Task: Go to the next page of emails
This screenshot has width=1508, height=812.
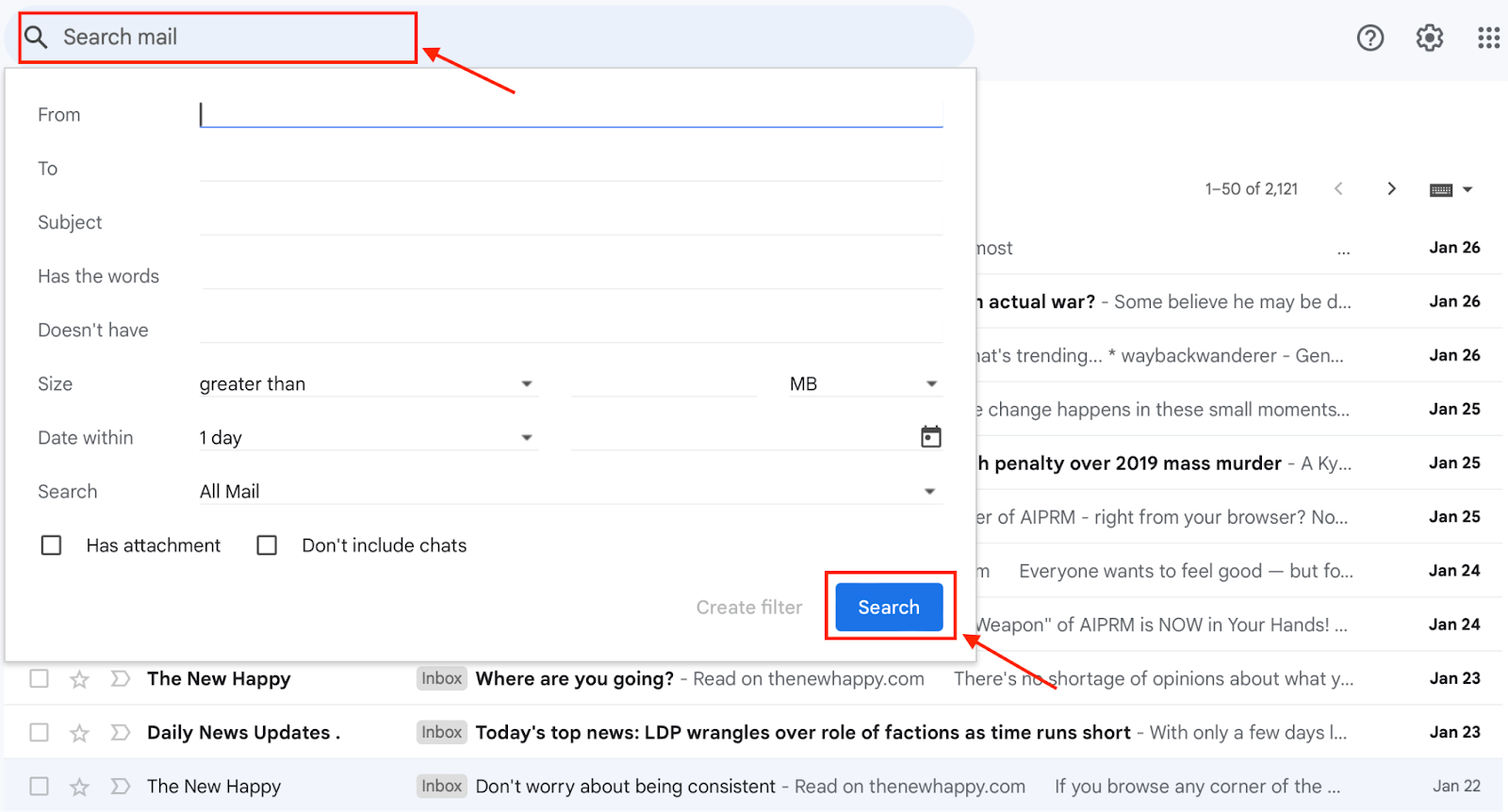Action: pos(1391,188)
